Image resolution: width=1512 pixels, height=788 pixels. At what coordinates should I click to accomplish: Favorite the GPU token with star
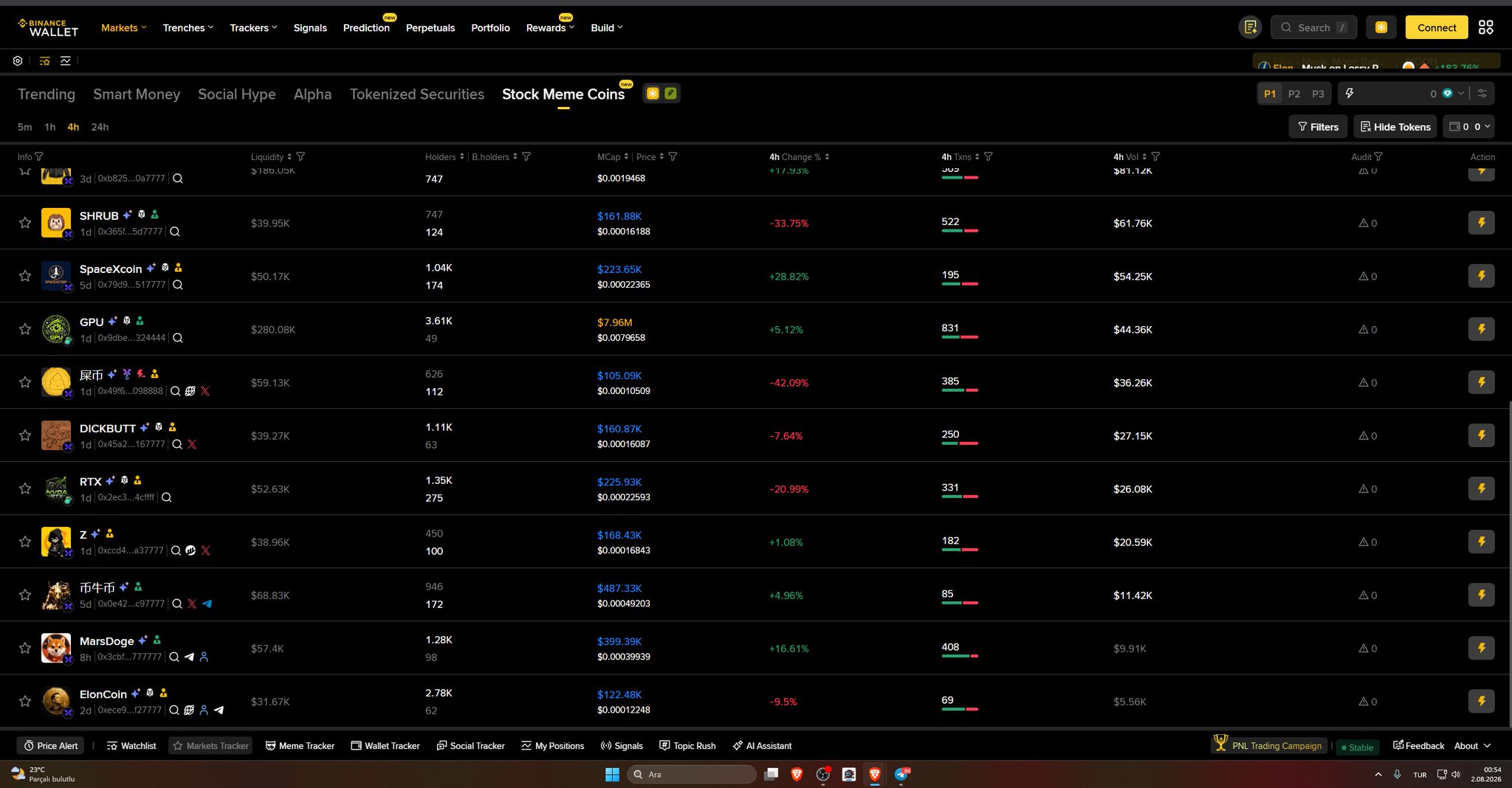point(25,329)
